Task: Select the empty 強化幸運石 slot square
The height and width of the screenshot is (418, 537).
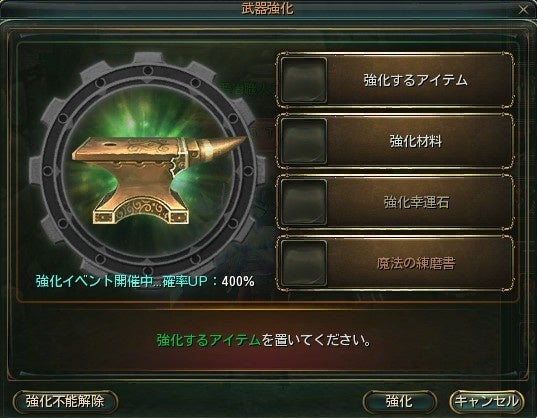Action: pyautogui.click(x=304, y=202)
